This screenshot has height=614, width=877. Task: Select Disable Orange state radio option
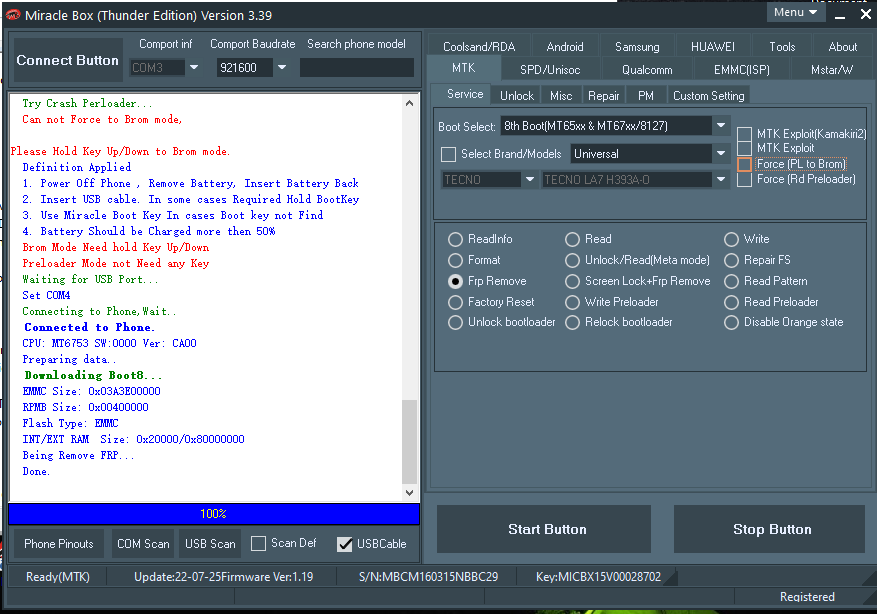[731, 323]
